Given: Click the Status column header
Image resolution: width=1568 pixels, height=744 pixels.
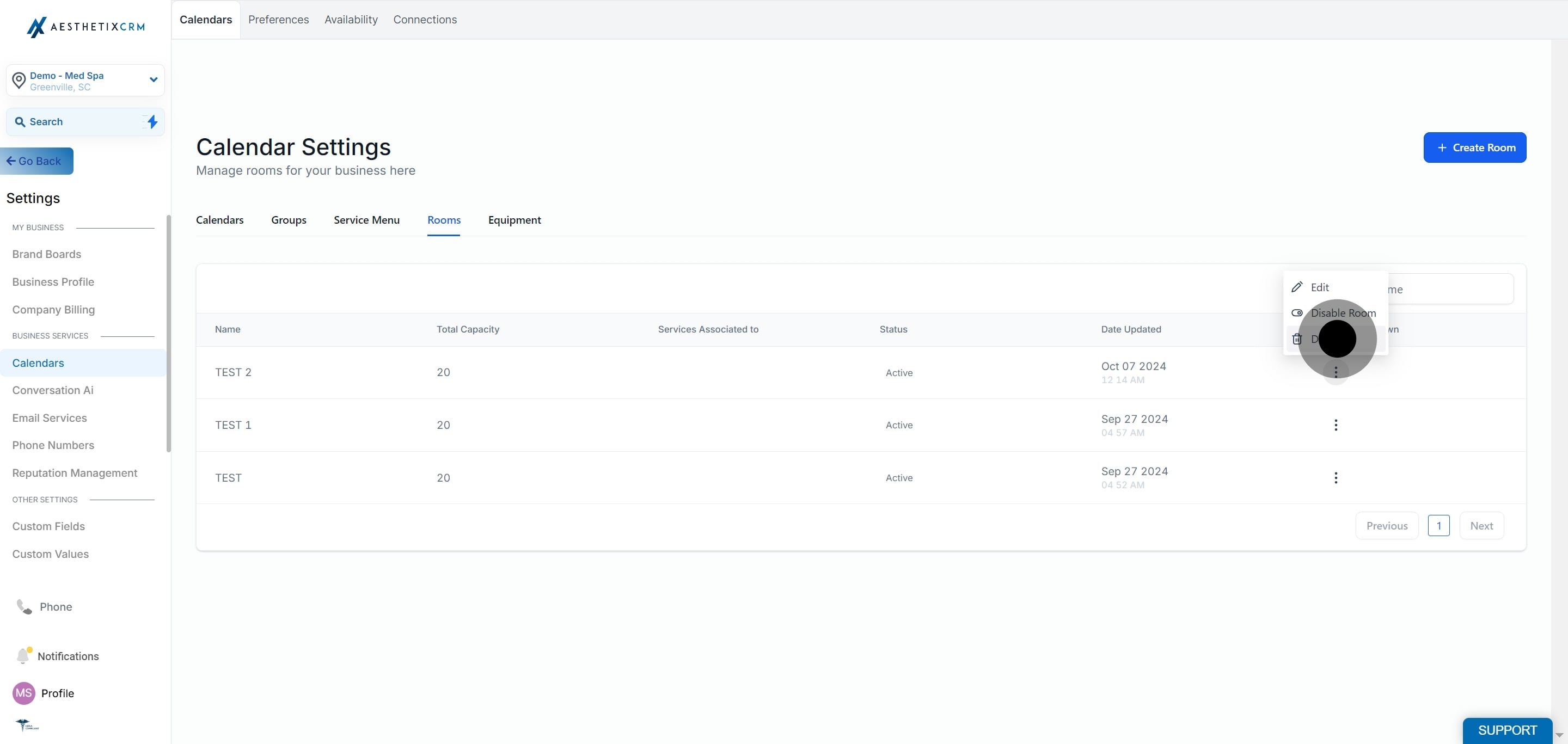Looking at the screenshot, I should pos(893,329).
